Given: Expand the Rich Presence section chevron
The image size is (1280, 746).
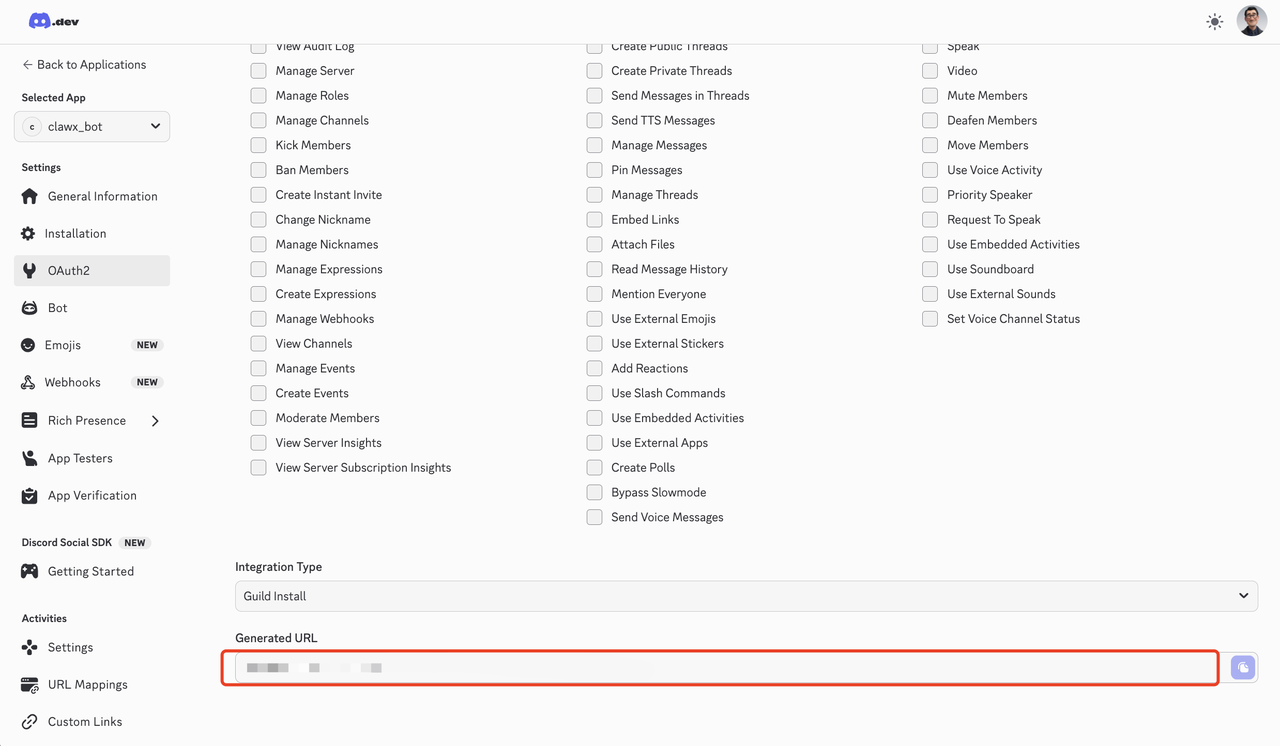Looking at the screenshot, I should pos(155,421).
